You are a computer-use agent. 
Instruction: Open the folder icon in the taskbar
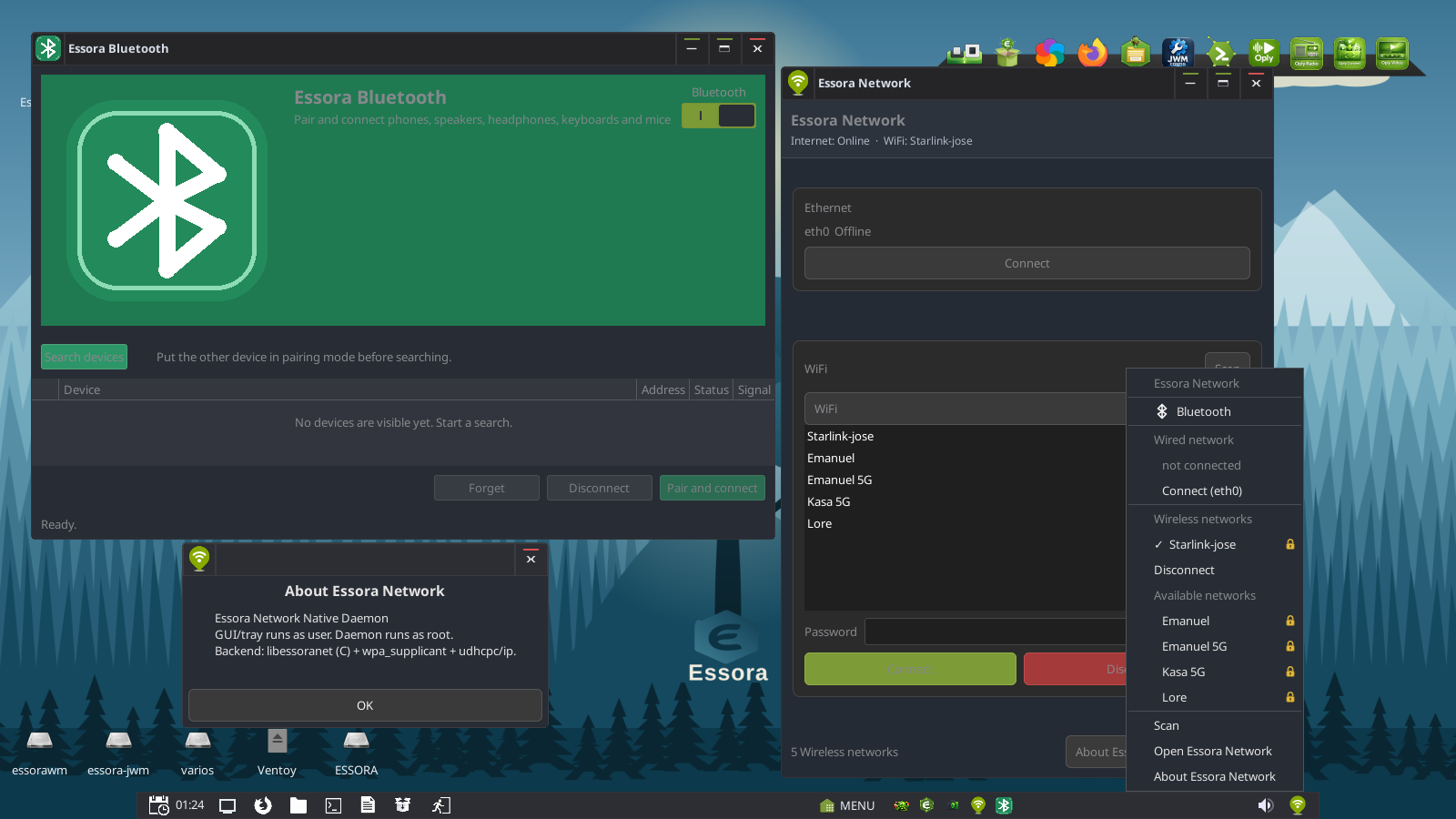298,805
